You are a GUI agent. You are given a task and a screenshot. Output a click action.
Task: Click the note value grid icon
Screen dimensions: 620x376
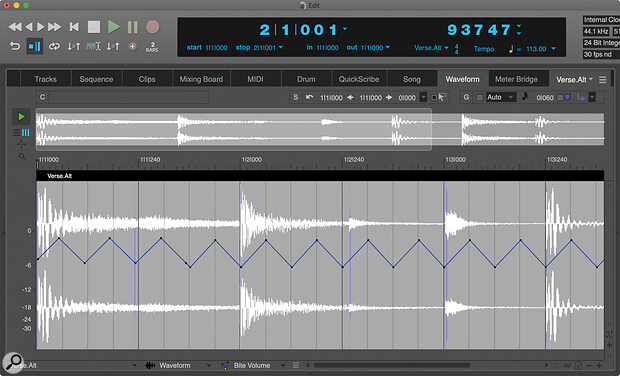(x=525, y=96)
